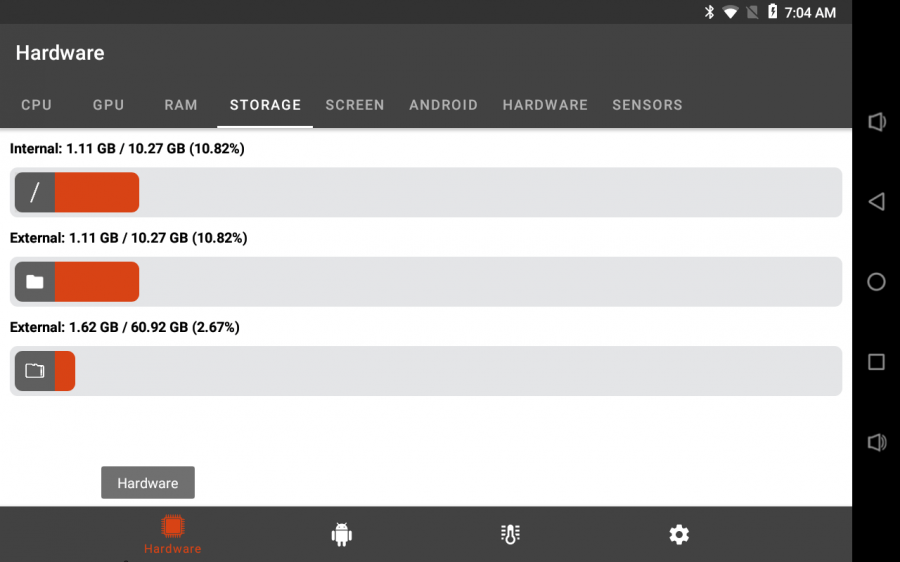Viewport: 900px width, 562px height.
Task: Tap the Android home circle button
Action: 876,282
